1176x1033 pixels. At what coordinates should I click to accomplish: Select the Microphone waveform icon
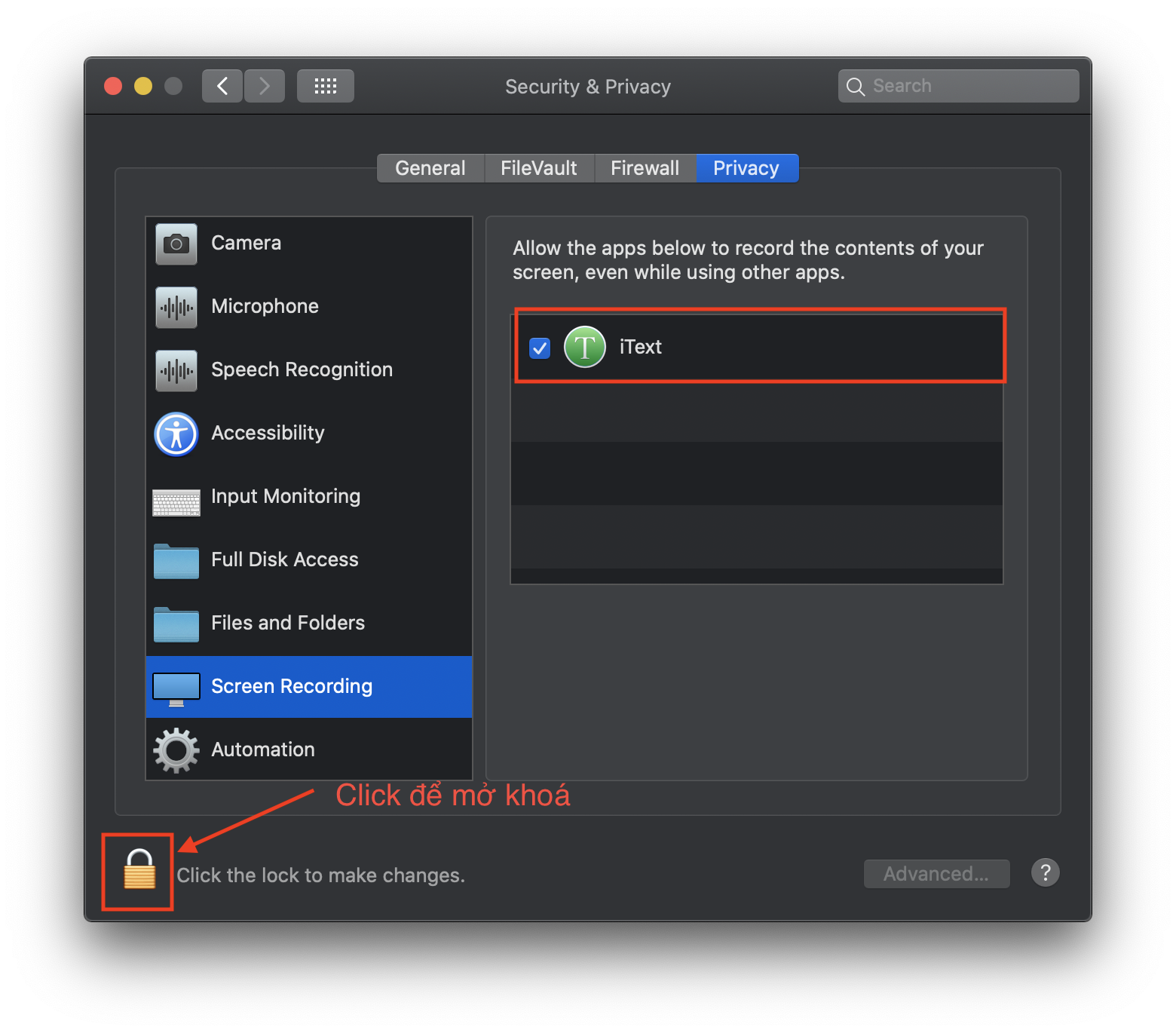pos(176,307)
